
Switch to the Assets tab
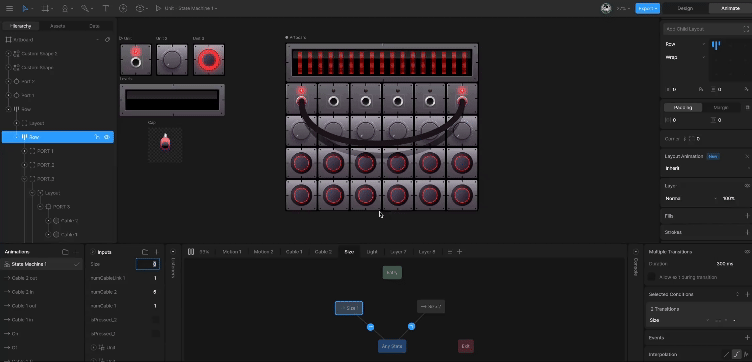point(58,26)
